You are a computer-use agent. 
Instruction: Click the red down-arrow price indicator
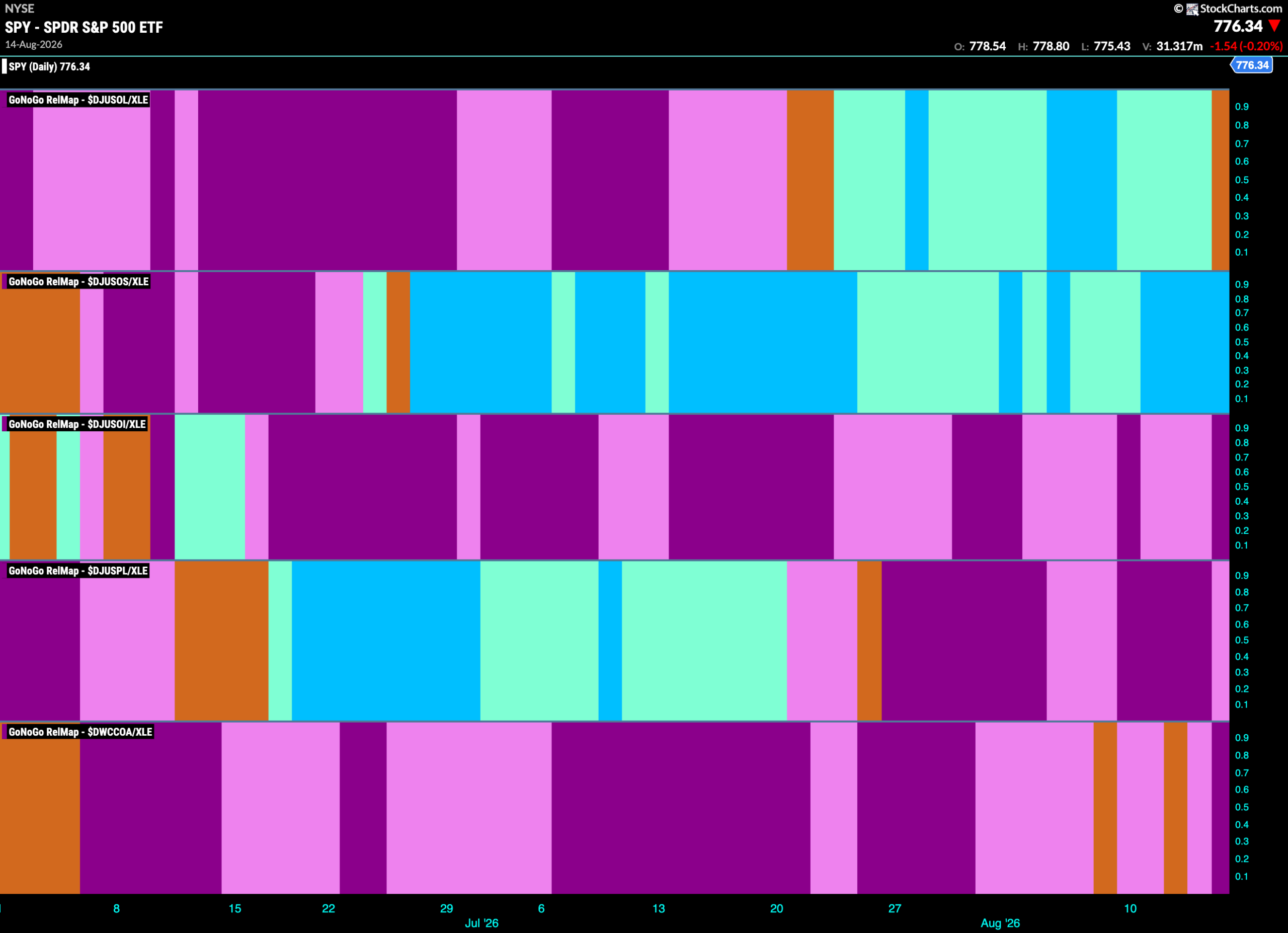pyautogui.click(x=1274, y=26)
